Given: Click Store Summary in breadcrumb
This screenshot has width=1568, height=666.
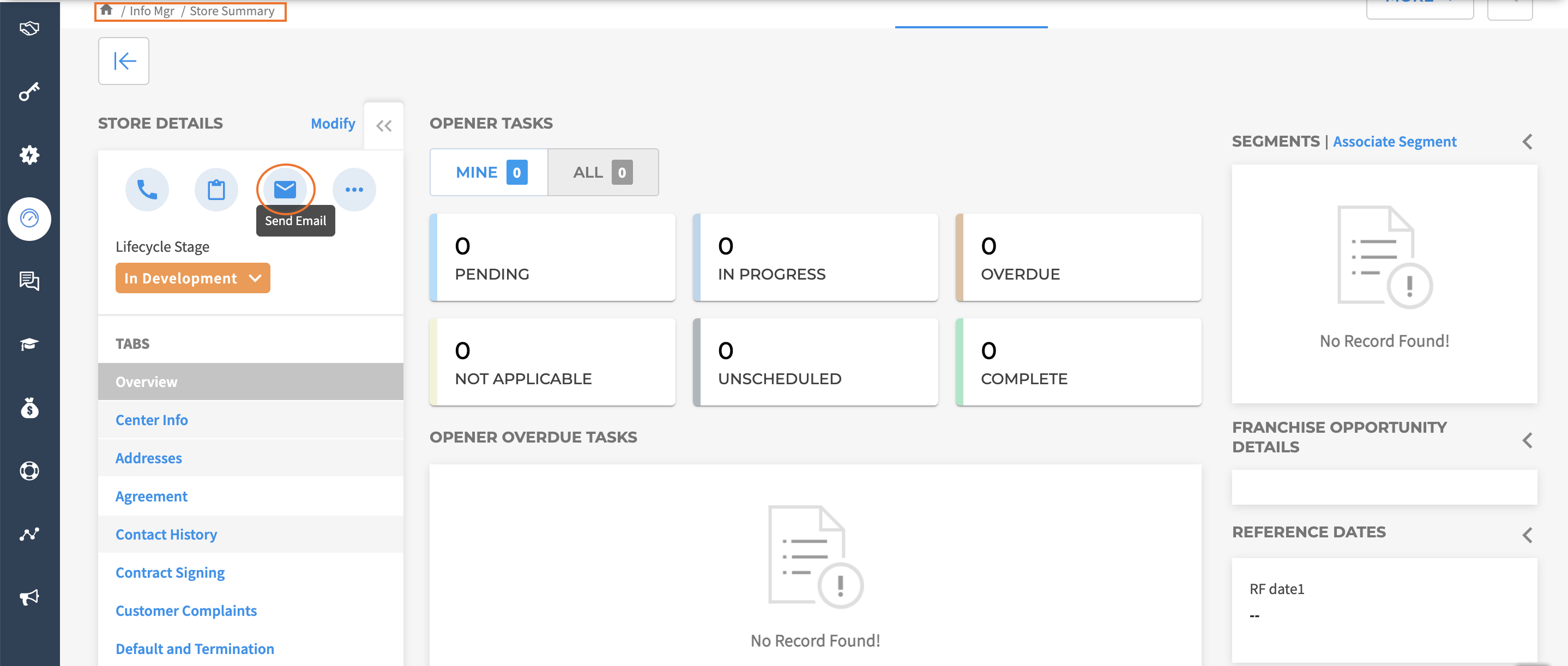Looking at the screenshot, I should 232,11.
